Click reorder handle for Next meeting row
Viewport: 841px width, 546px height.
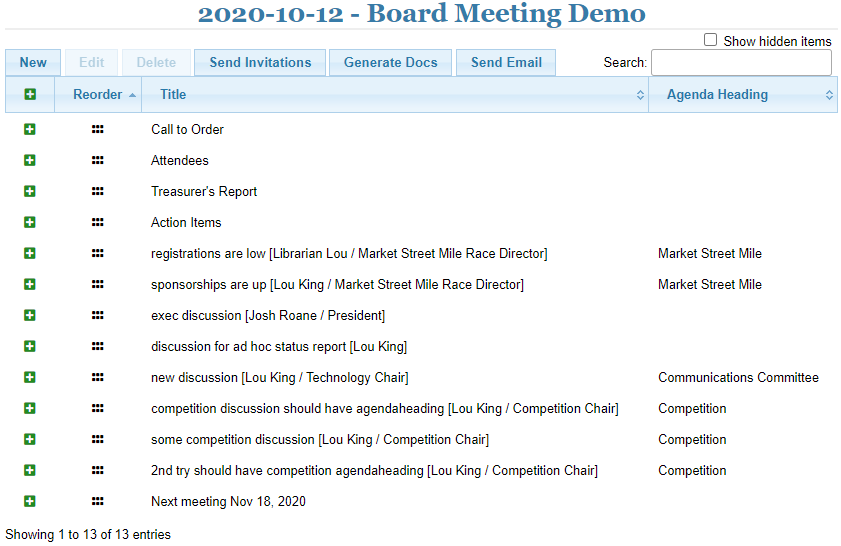point(98,501)
